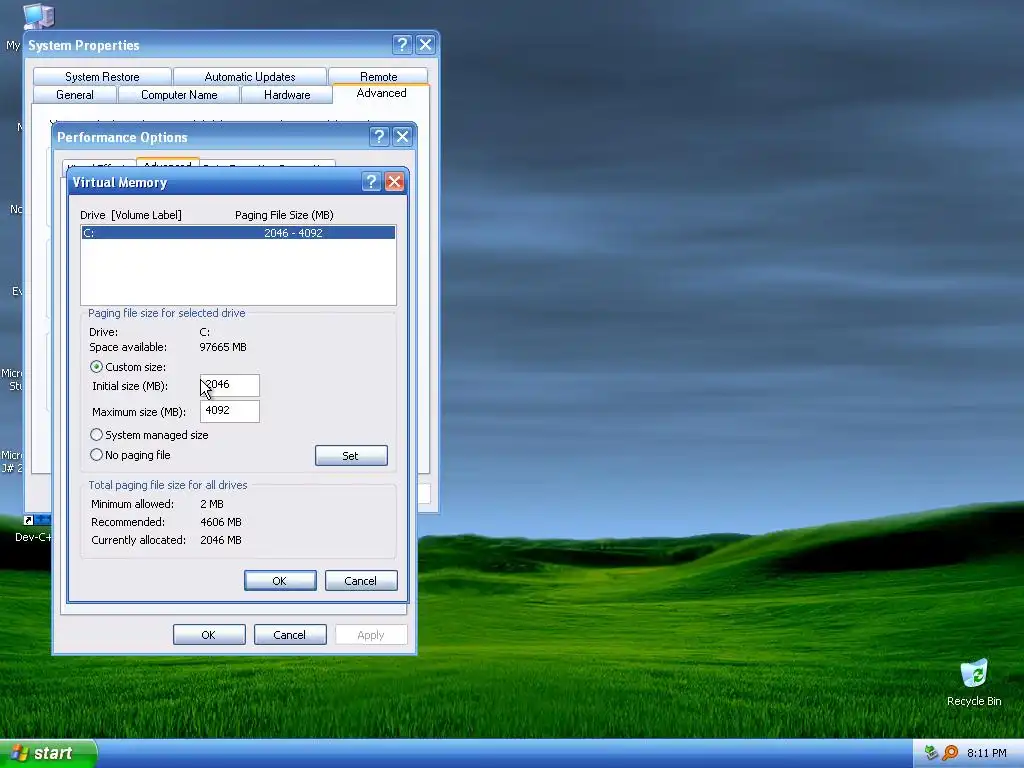The height and width of the screenshot is (768, 1024).
Task: Click the network tray icon in taskbar
Action: point(931,753)
